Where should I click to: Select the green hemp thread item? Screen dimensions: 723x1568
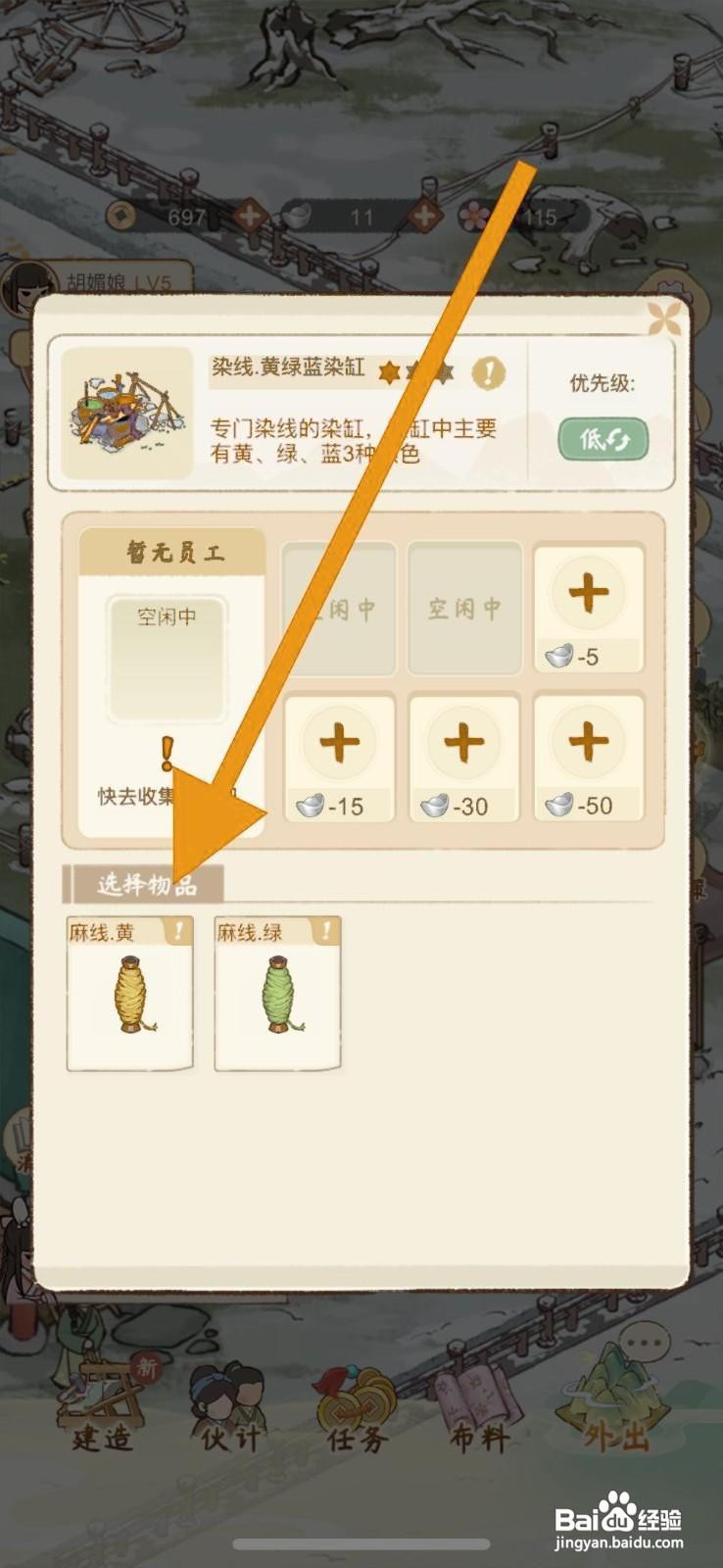coord(277,993)
